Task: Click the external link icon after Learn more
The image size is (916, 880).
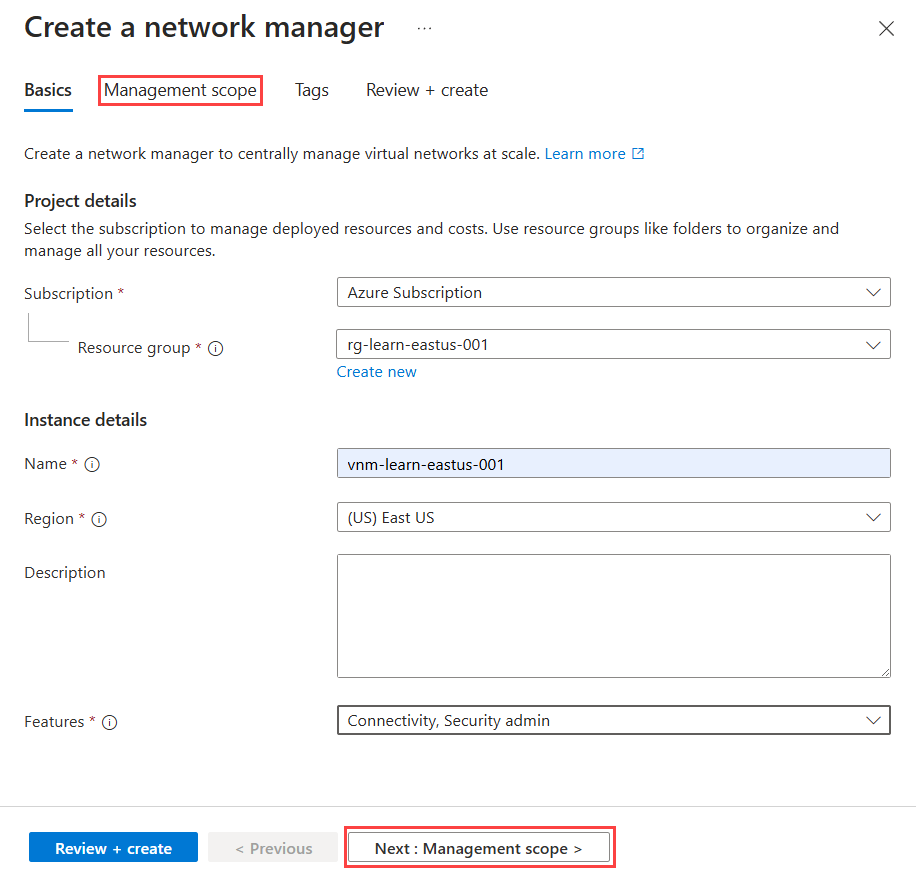Action: (x=637, y=153)
